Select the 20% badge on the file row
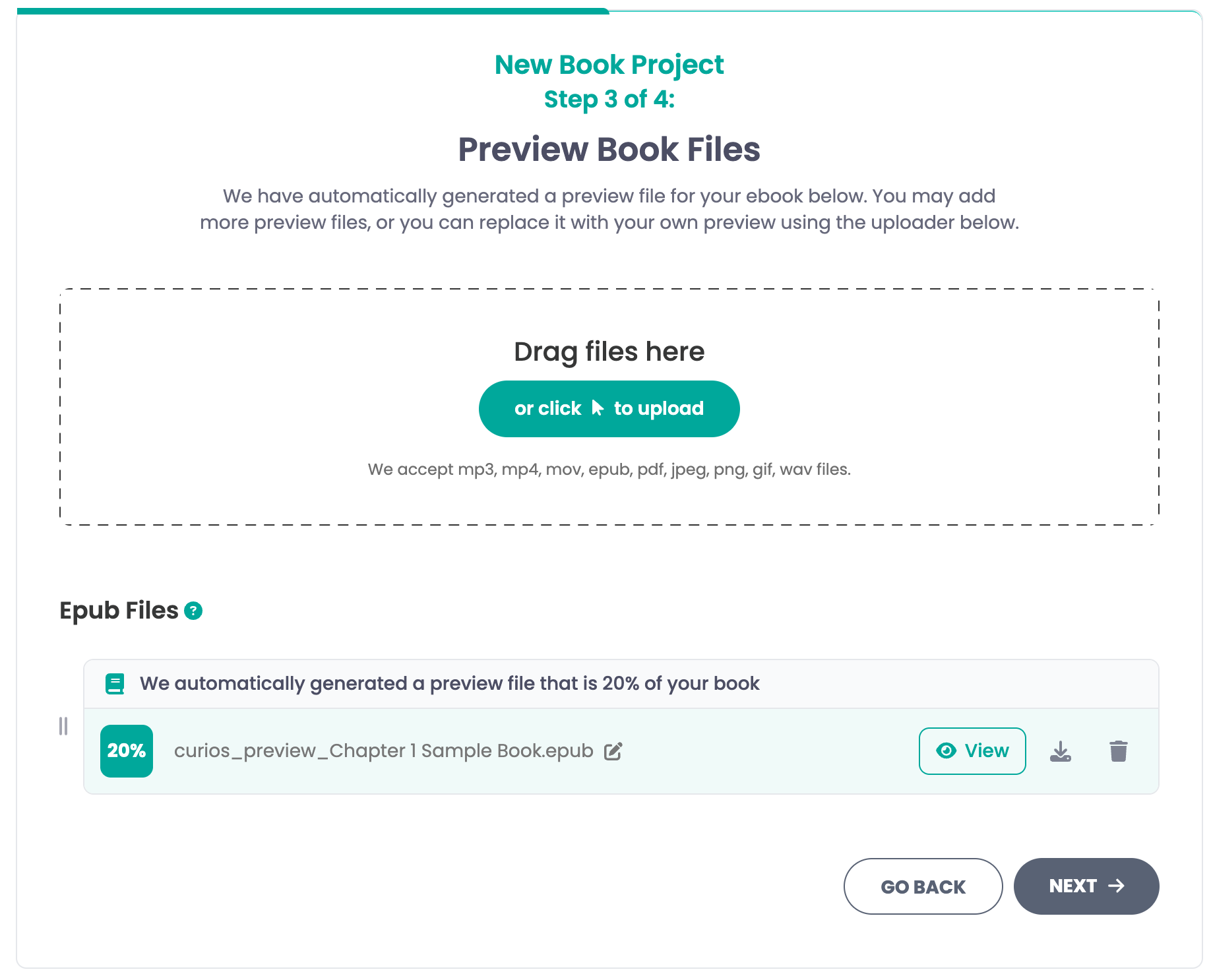This screenshot has width=1211, height=980. point(126,750)
